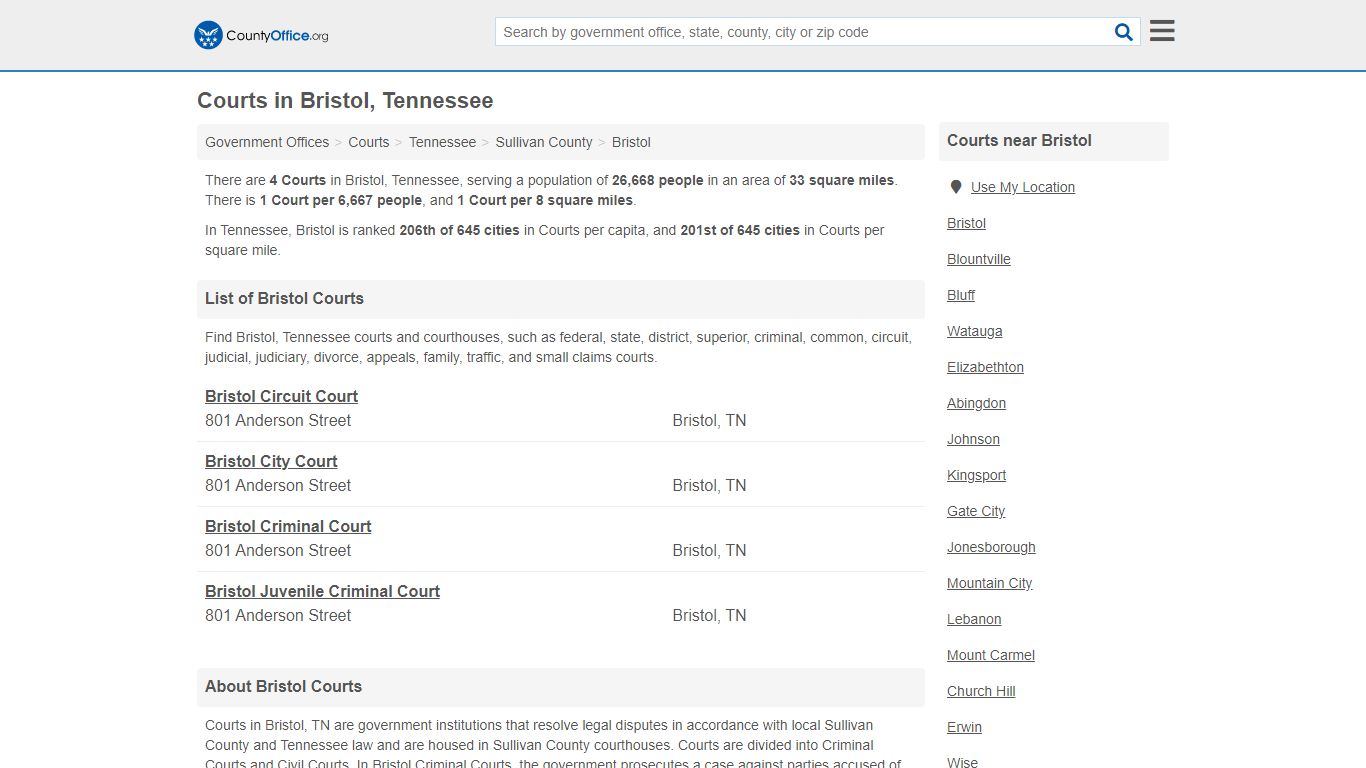1366x768 pixels.
Task: View courts near Mountain City
Action: tap(989, 583)
